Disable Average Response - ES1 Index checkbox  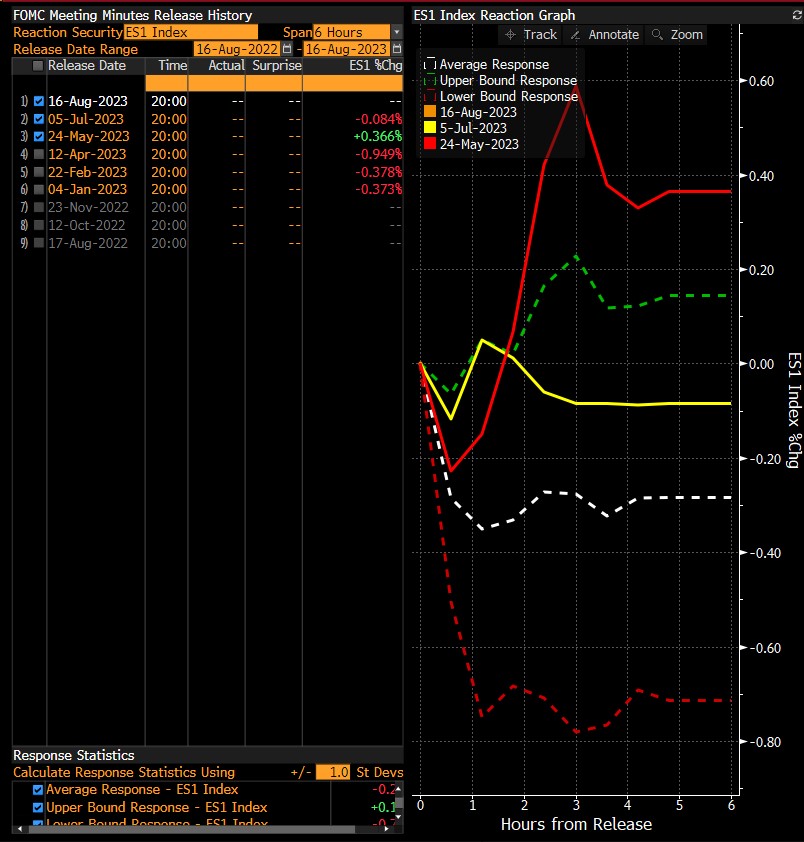pyautogui.click(x=38, y=790)
